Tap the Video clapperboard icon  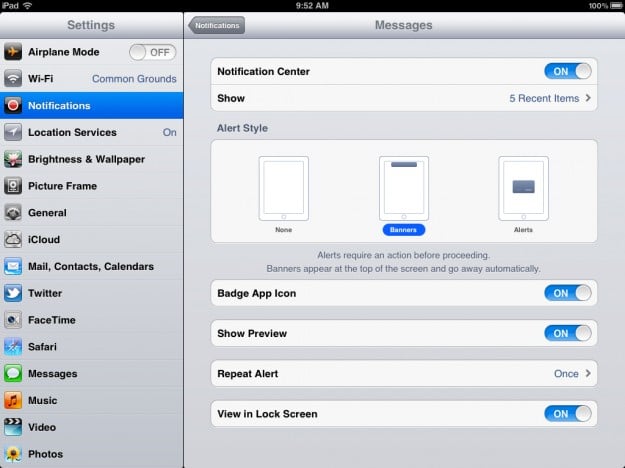13,427
